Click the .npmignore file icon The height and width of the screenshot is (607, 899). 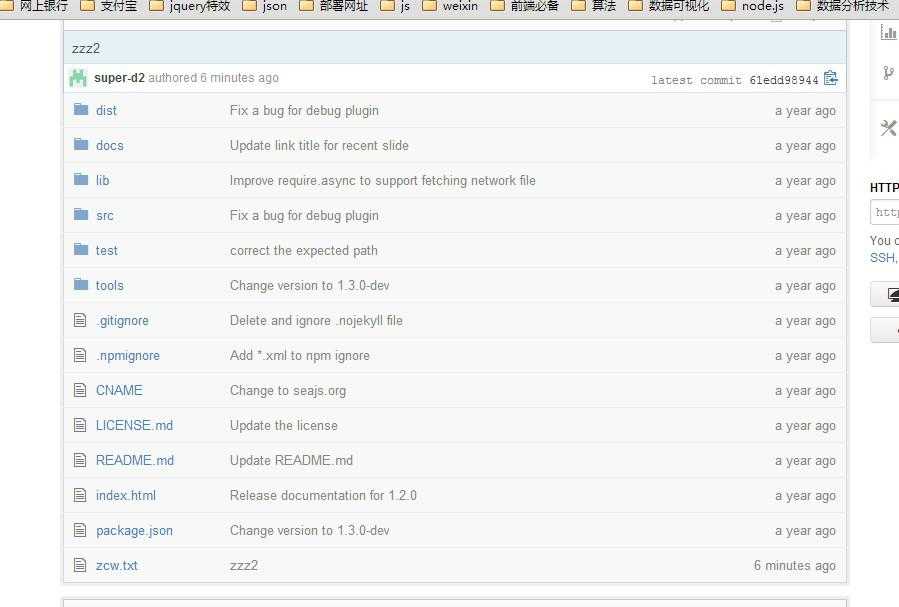[x=80, y=355]
